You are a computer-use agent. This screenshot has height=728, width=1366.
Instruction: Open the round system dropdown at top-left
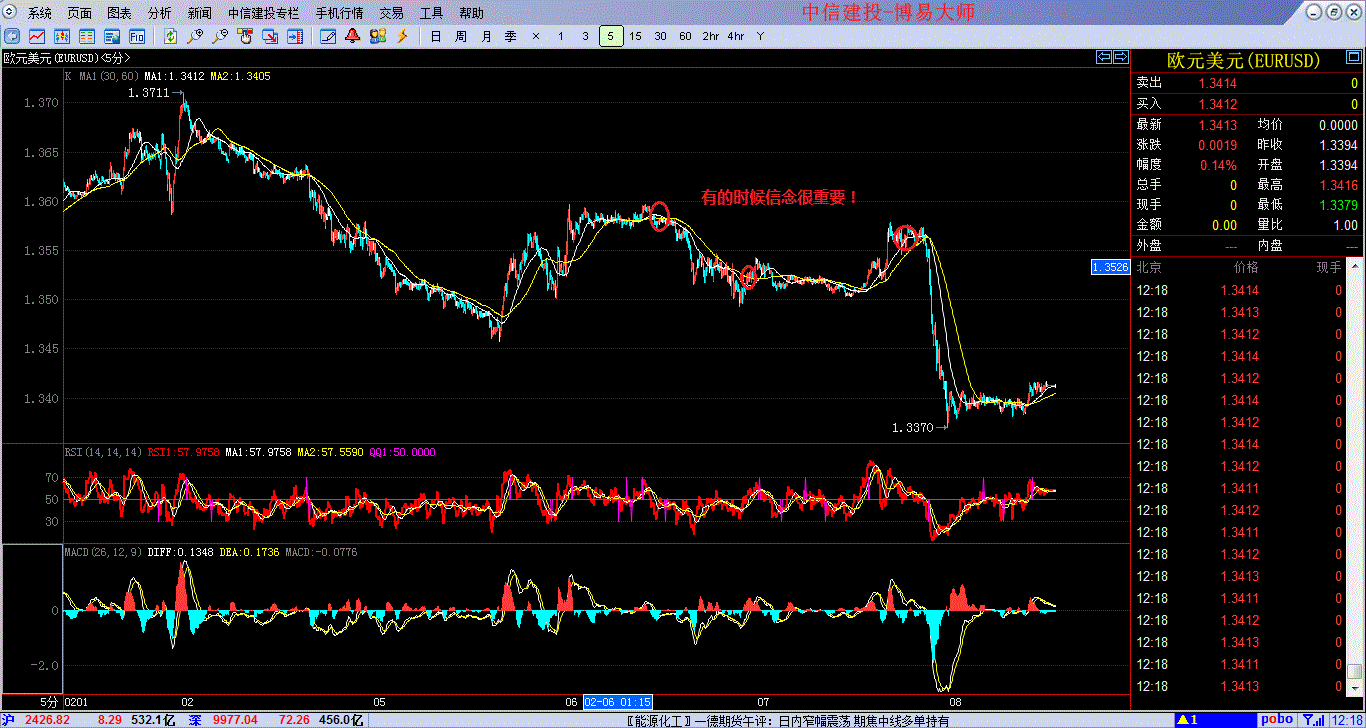click(10, 13)
